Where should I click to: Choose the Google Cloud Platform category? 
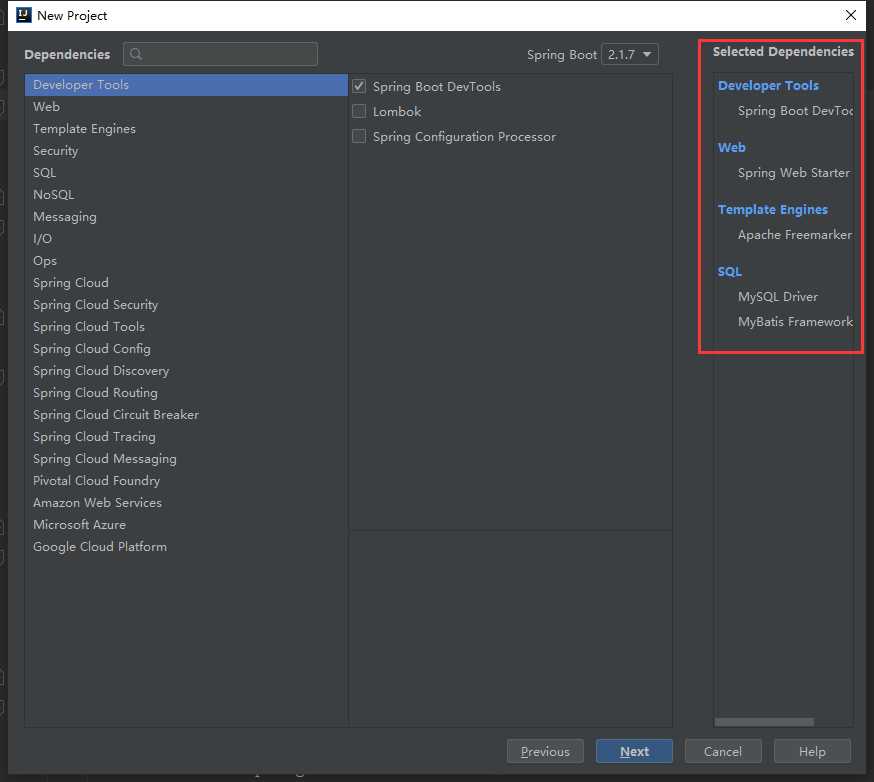click(186, 547)
